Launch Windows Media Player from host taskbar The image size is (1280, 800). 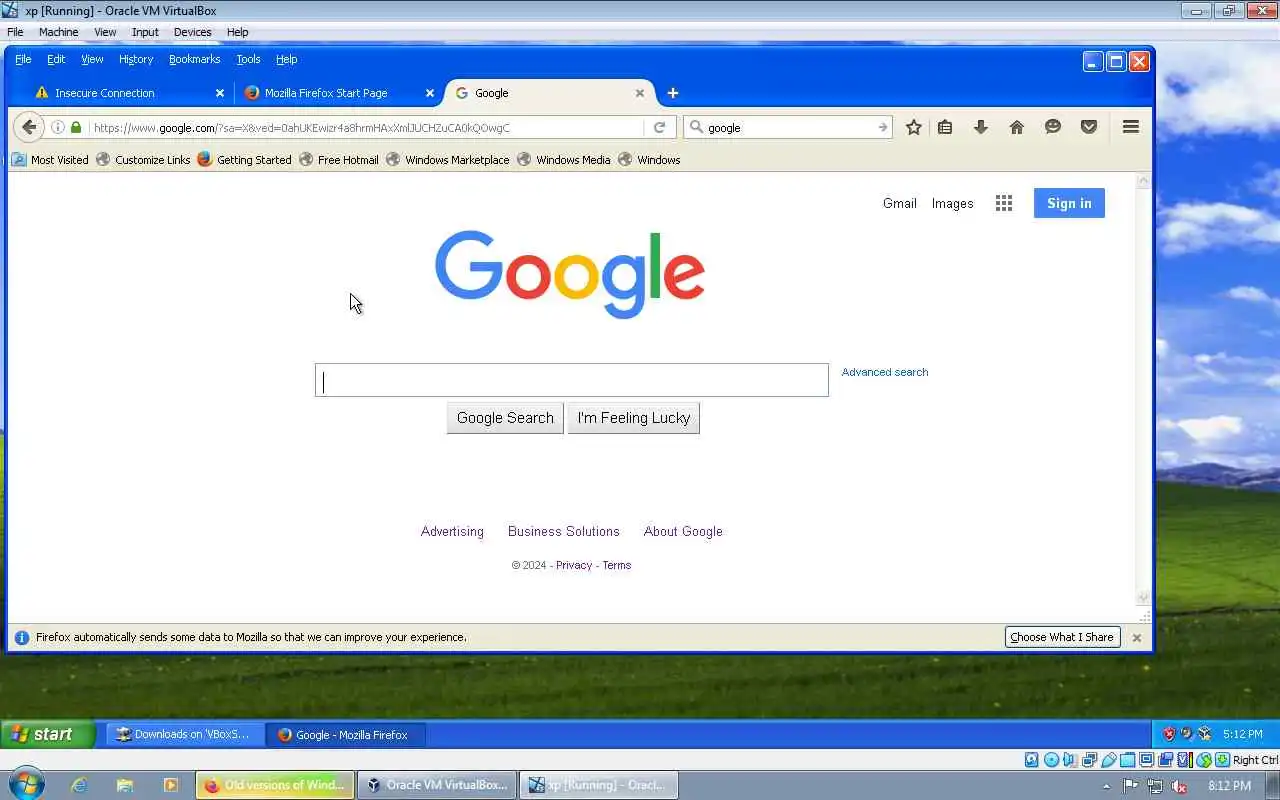pyautogui.click(x=170, y=785)
